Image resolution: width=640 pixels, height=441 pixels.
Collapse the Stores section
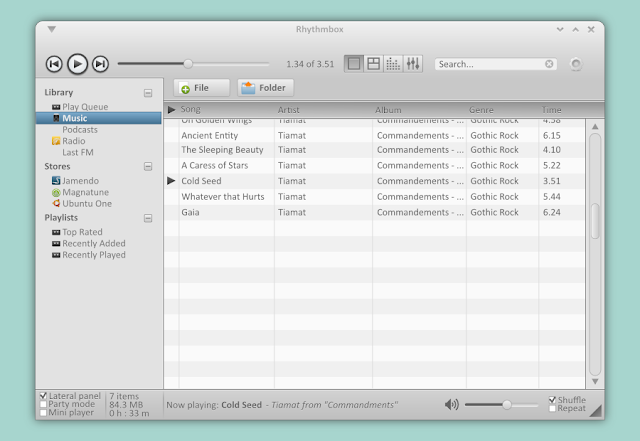pos(148,167)
